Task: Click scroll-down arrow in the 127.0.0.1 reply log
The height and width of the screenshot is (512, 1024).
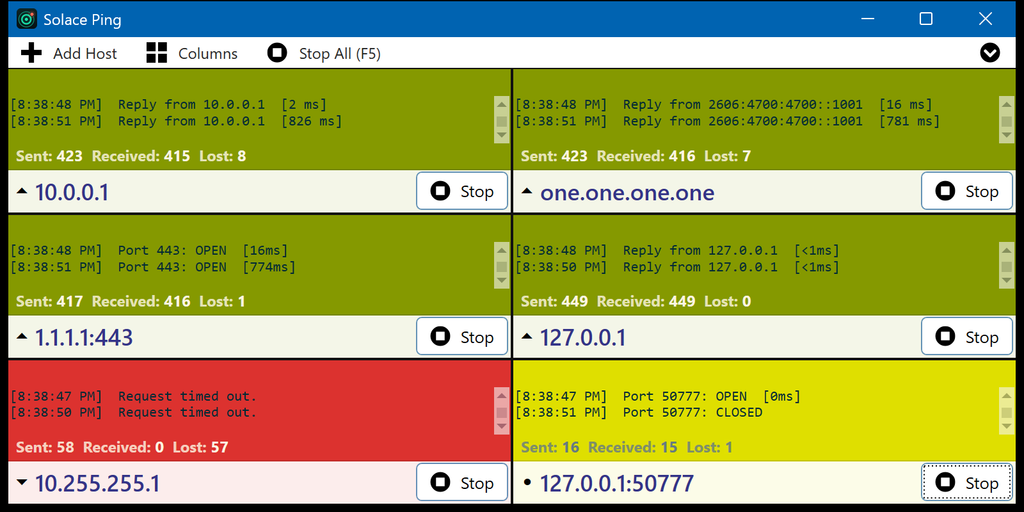Action: [1006, 281]
